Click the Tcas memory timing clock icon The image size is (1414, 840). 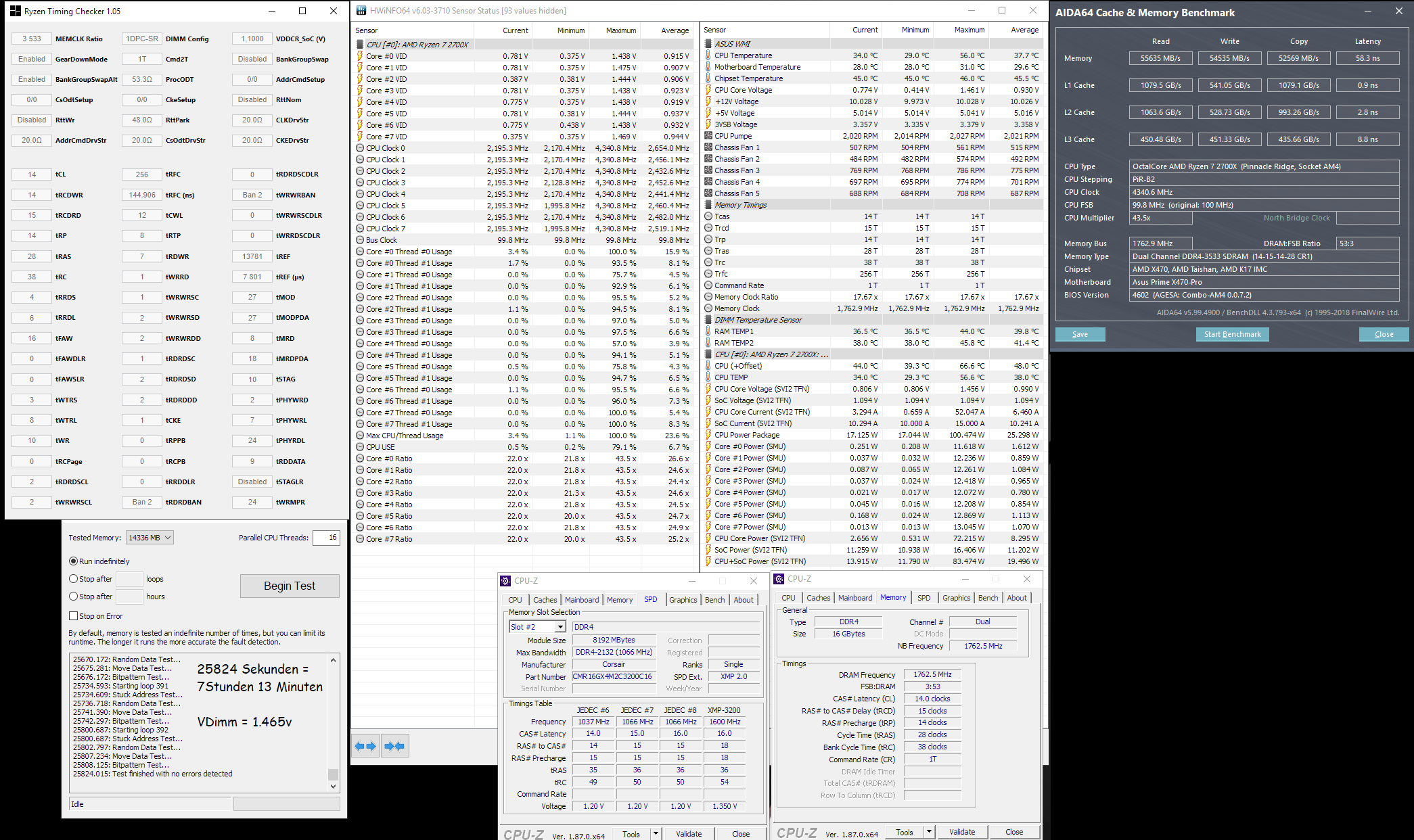708,216
